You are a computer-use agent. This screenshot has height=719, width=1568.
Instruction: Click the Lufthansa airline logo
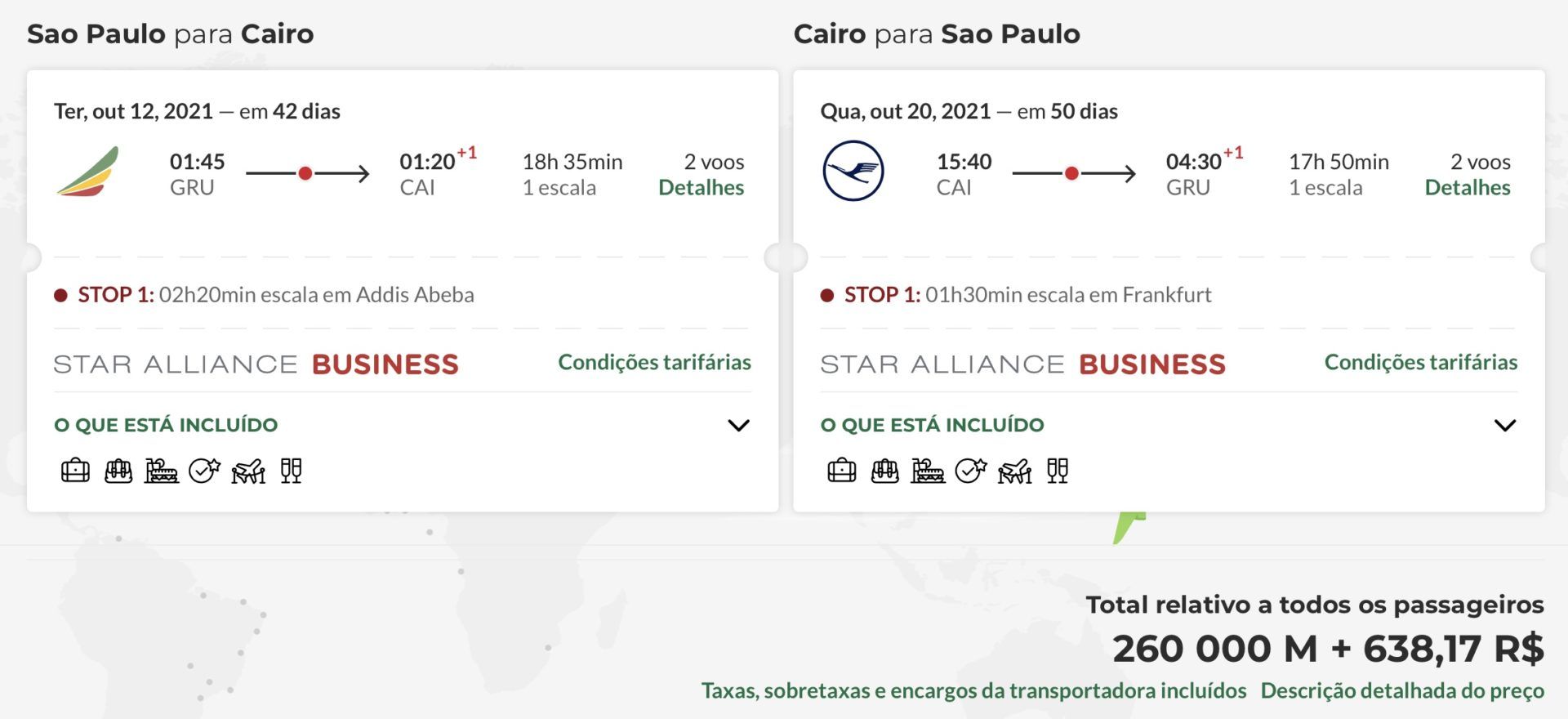pyautogui.click(x=853, y=172)
